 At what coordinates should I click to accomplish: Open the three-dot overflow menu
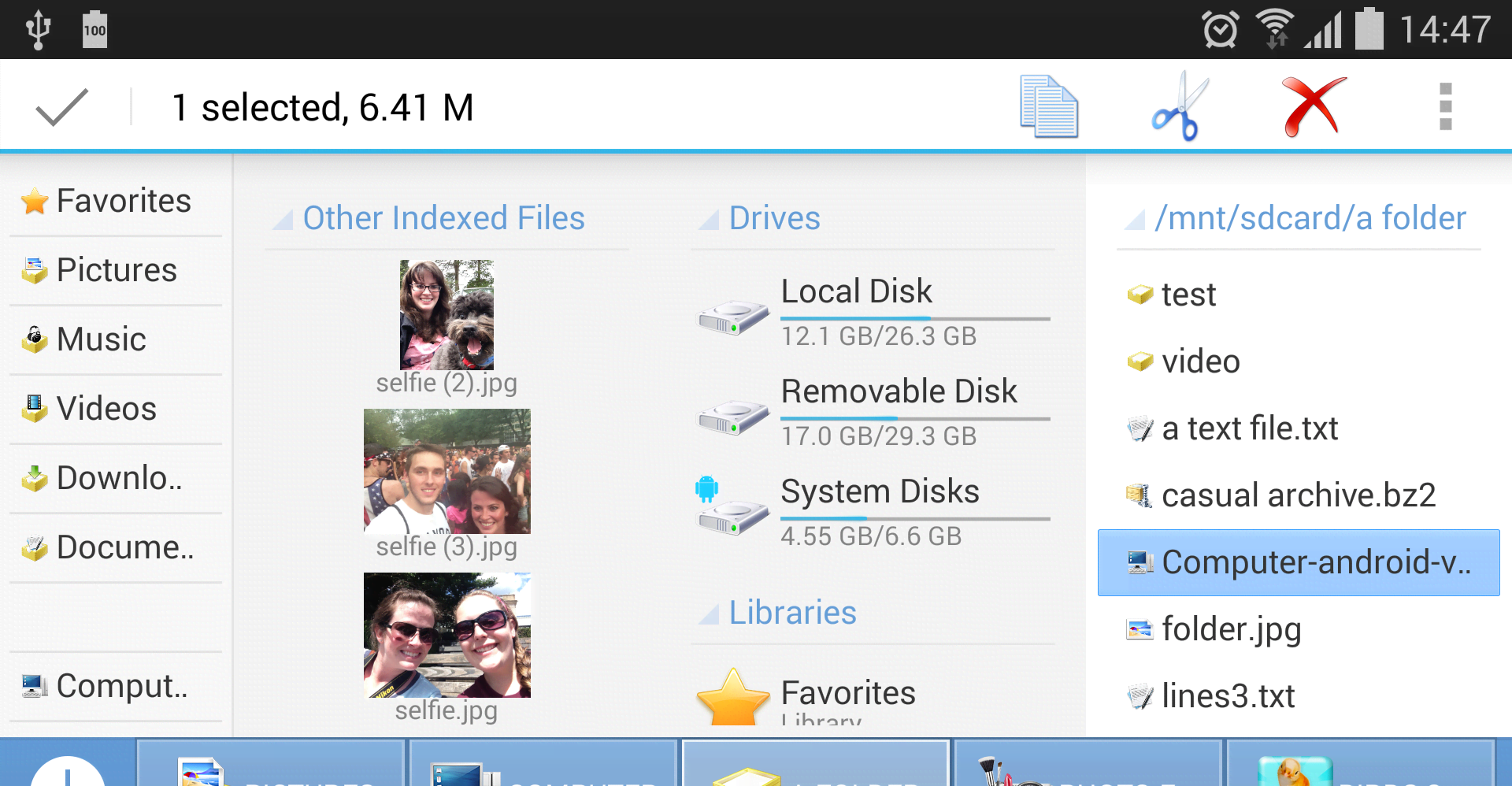click(1445, 106)
